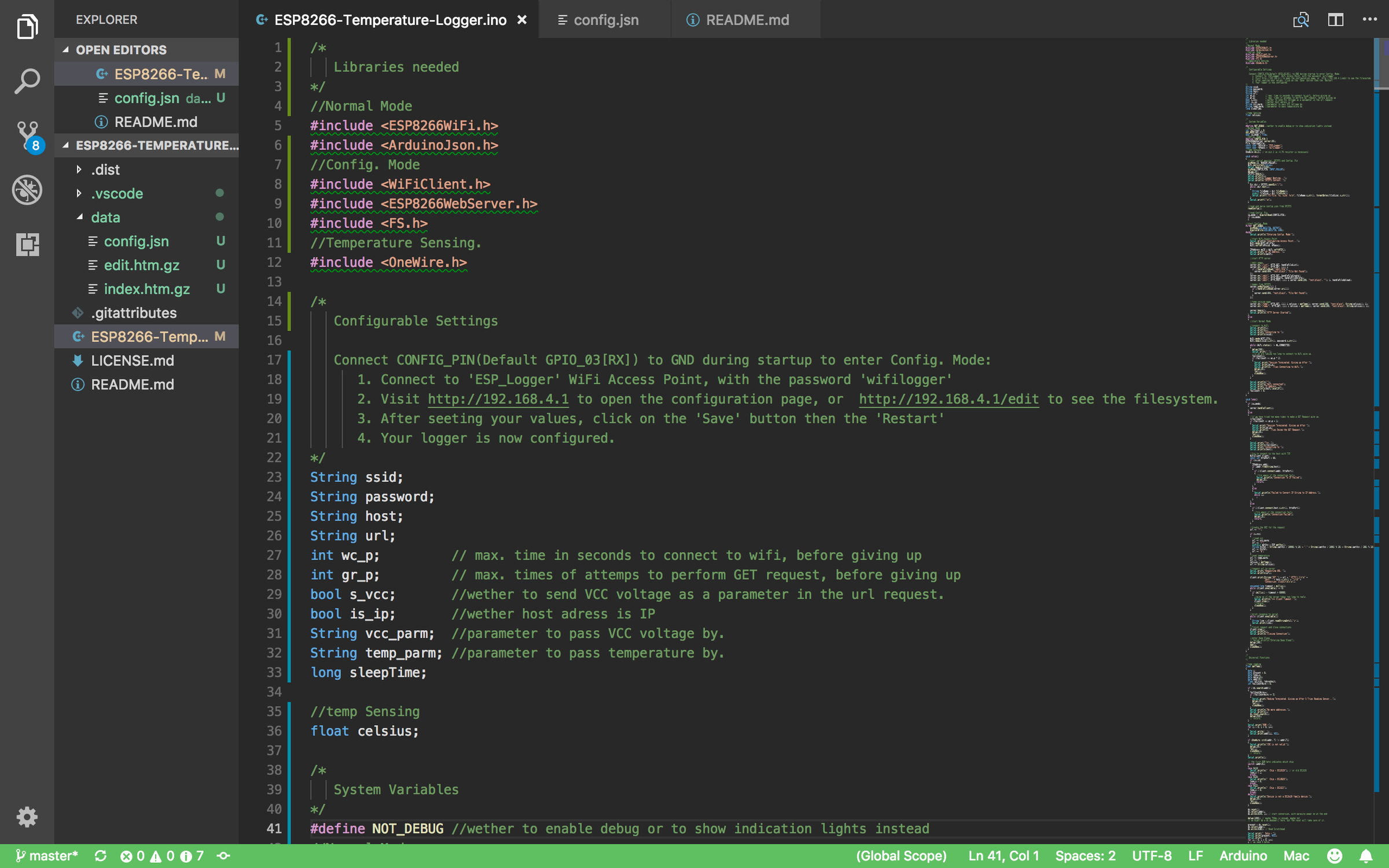Click 'float celsius;' code line
Viewport: 1389px width, 868px height.
pos(364,731)
